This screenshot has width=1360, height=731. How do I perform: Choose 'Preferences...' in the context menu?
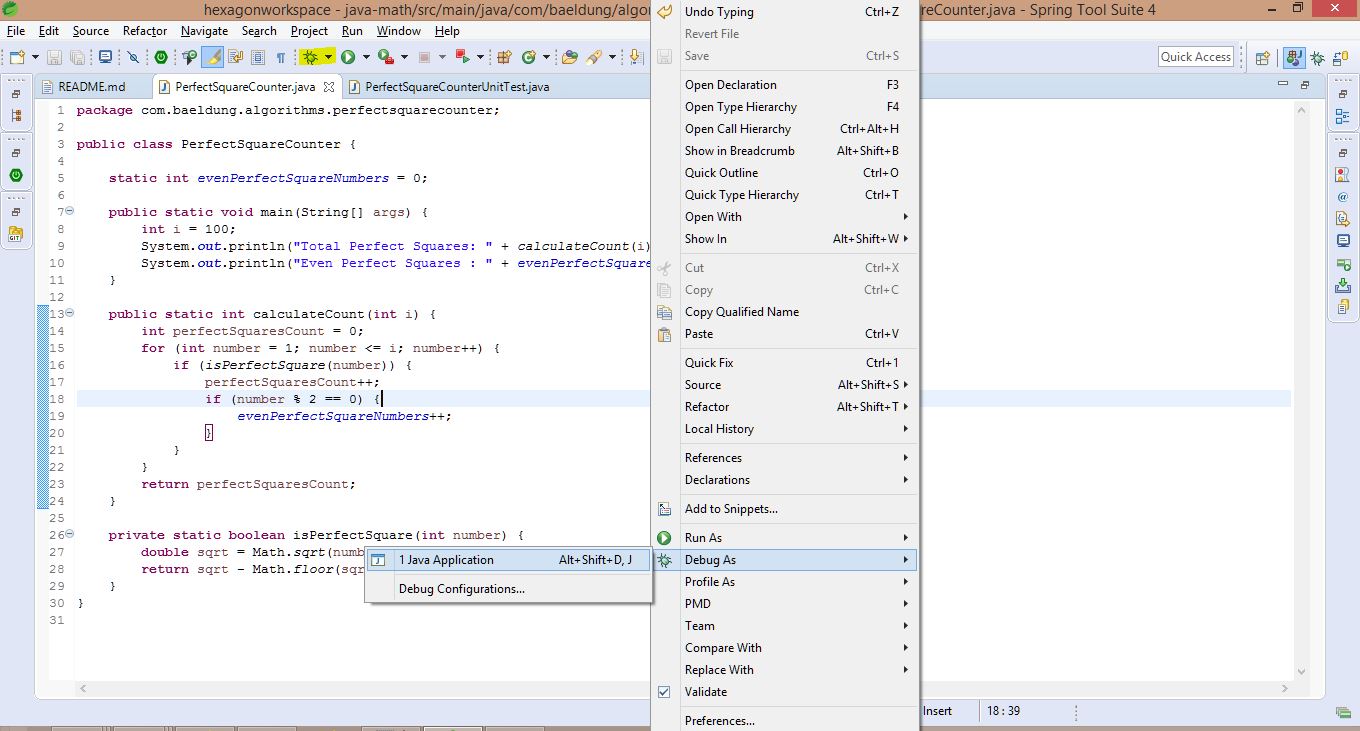tap(719, 721)
